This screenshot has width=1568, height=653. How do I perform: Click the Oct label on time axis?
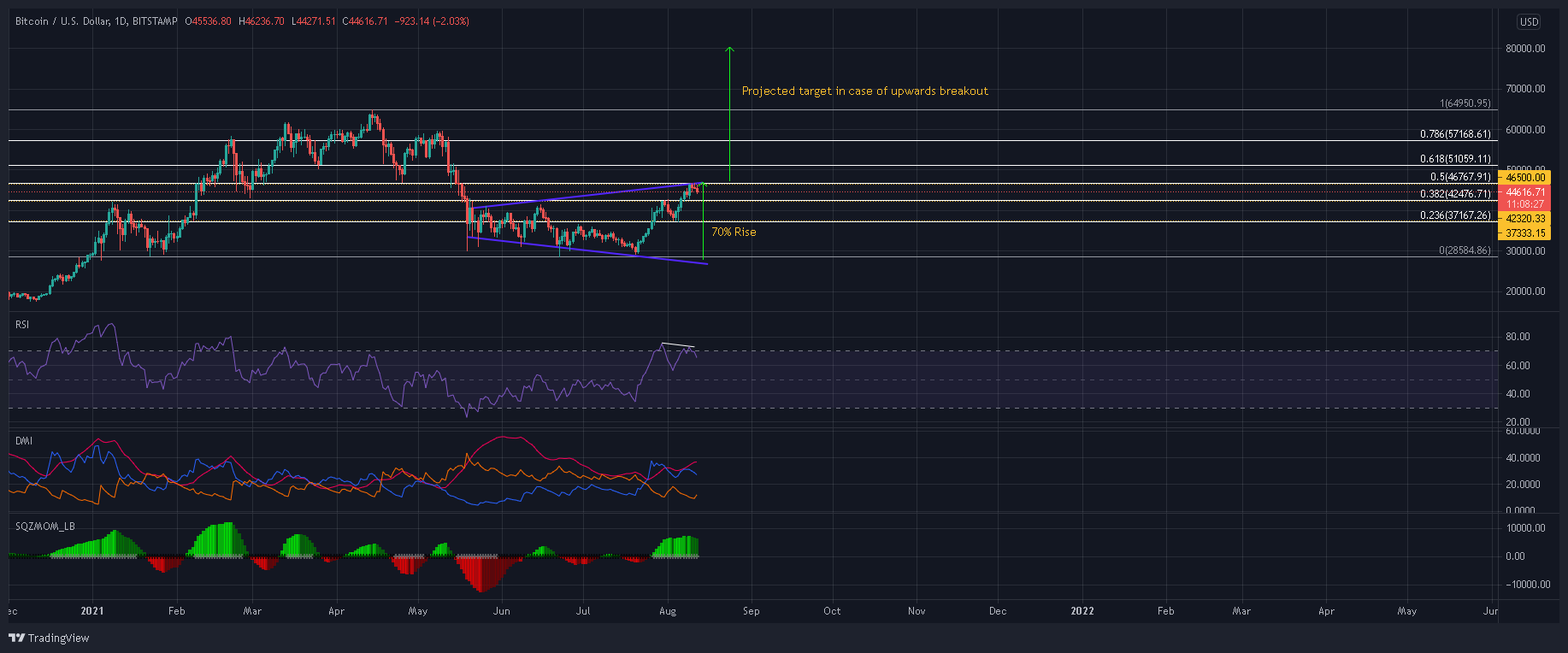coord(832,611)
